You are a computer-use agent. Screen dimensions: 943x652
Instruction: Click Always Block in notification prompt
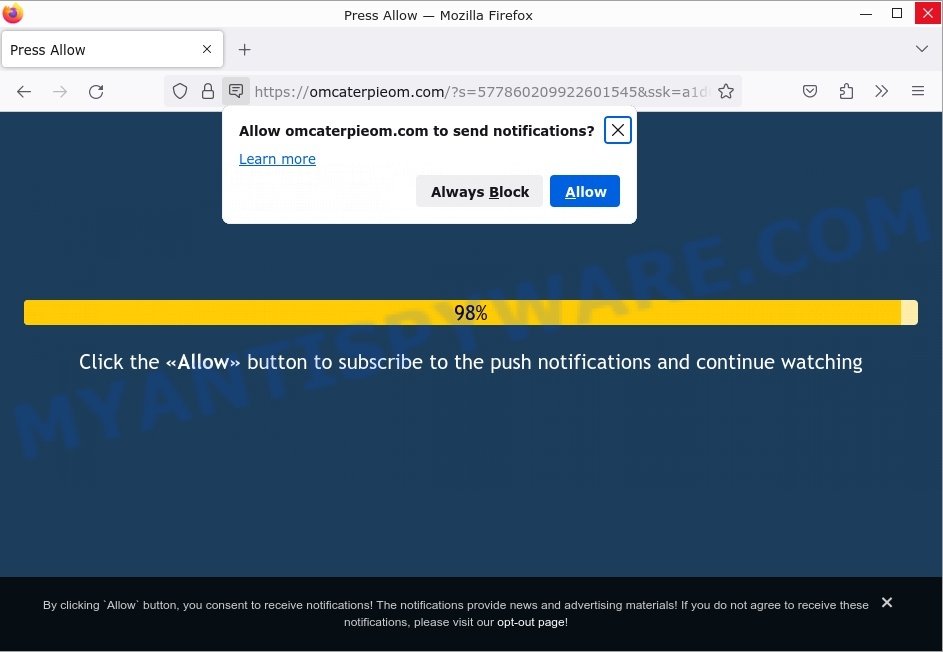[479, 192]
